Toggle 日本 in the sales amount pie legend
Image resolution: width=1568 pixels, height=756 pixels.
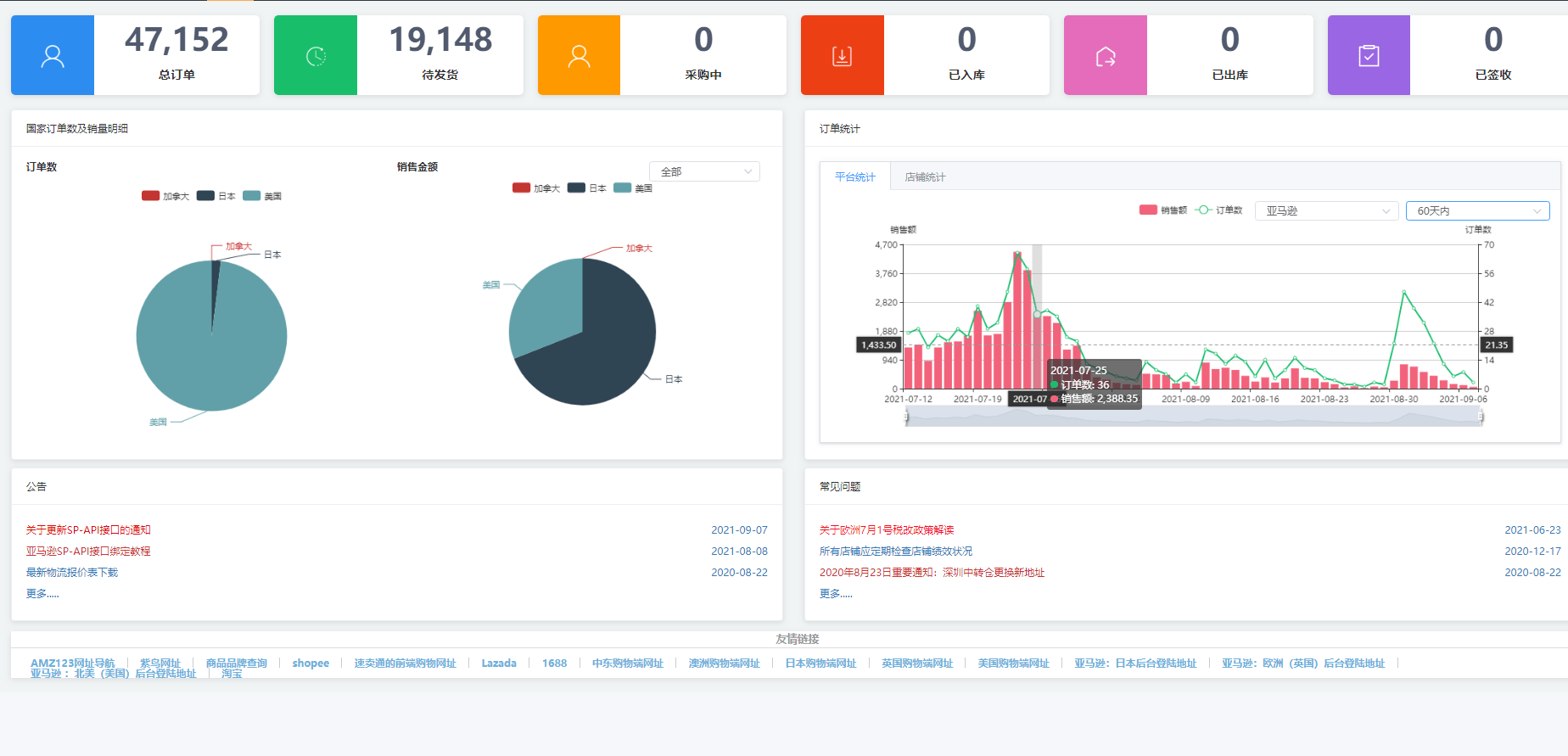click(x=586, y=188)
